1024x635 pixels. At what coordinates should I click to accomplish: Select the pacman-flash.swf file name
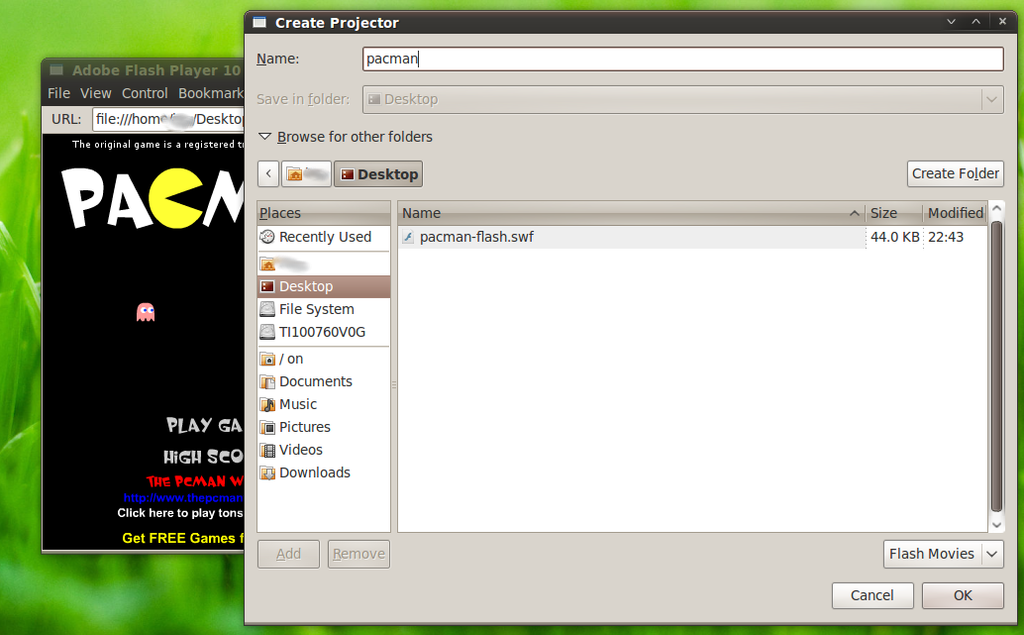click(x=477, y=237)
